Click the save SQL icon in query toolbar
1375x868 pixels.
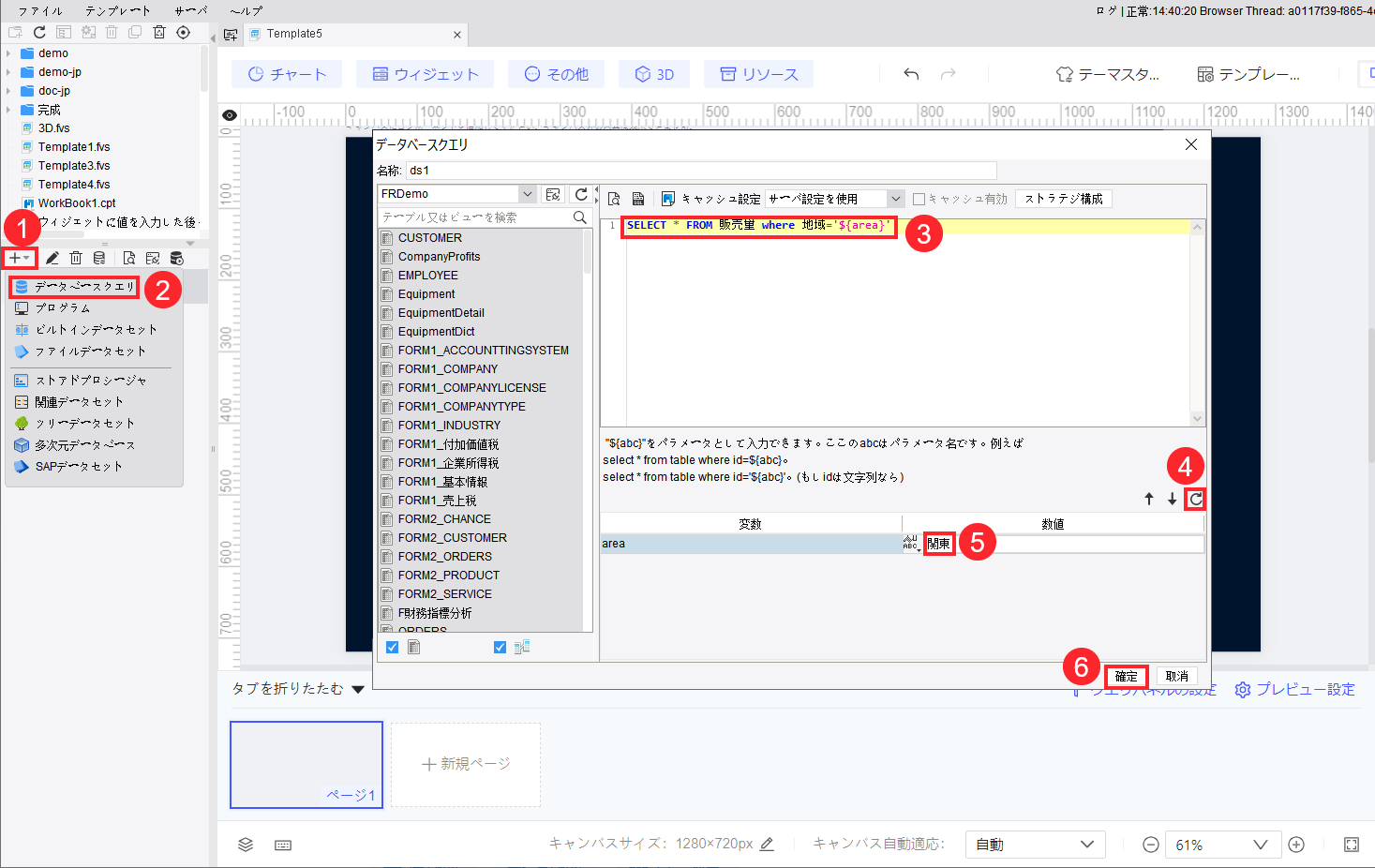pos(638,199)
